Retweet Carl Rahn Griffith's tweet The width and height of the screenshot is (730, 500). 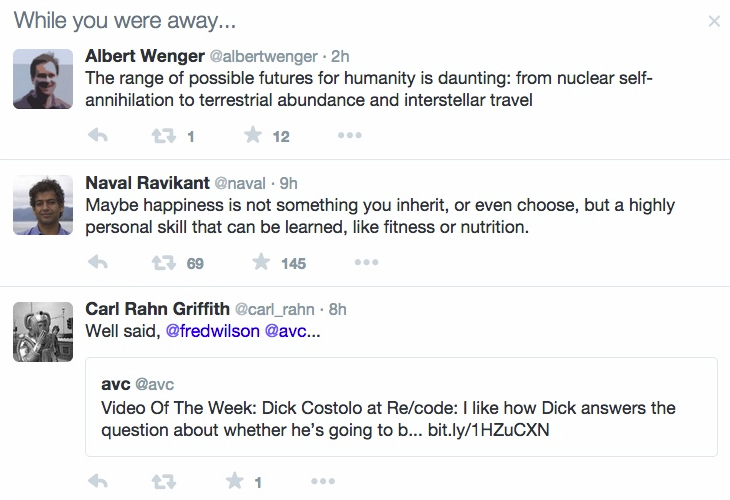(x=163, y=481)
